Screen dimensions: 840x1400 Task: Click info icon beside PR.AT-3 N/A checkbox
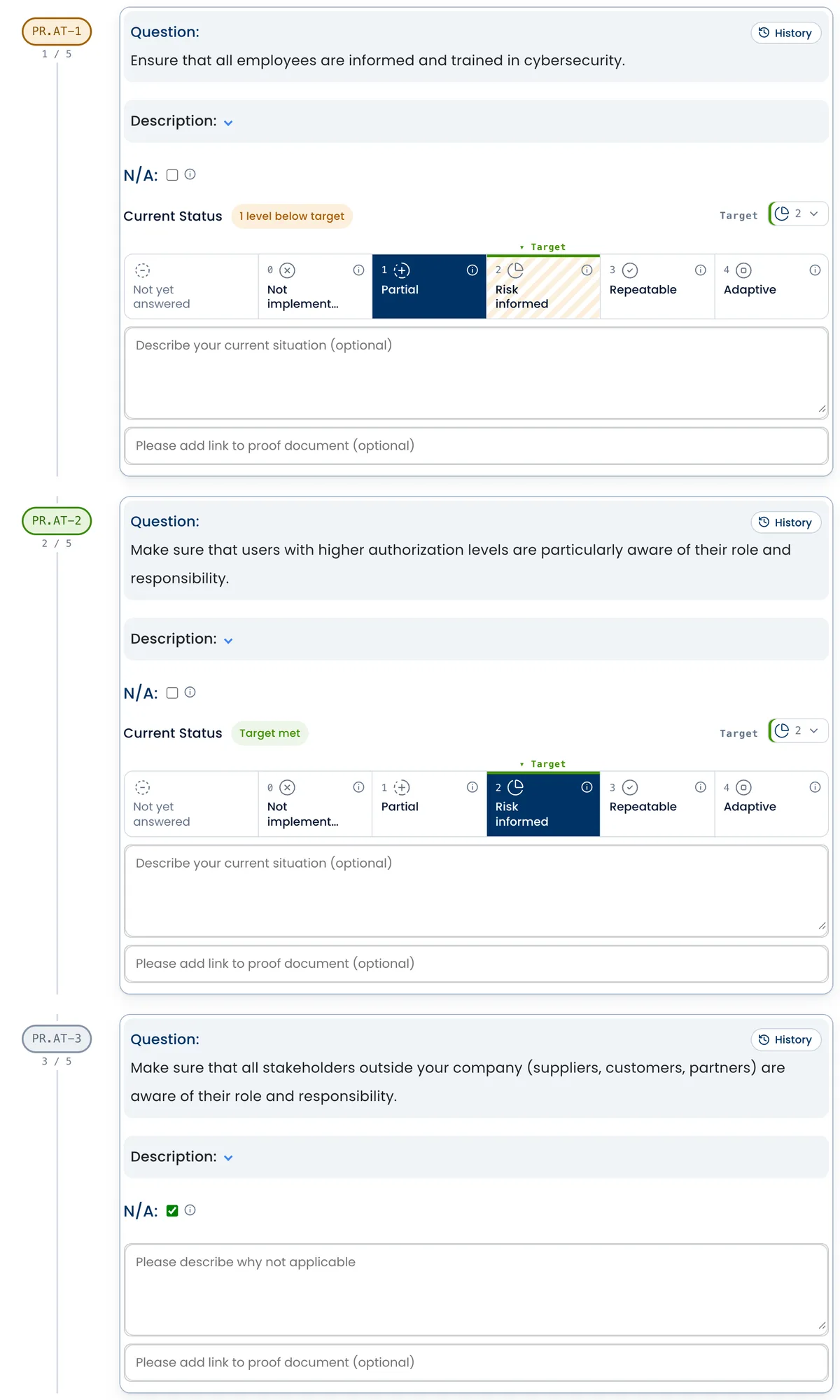pos(190,1210)
